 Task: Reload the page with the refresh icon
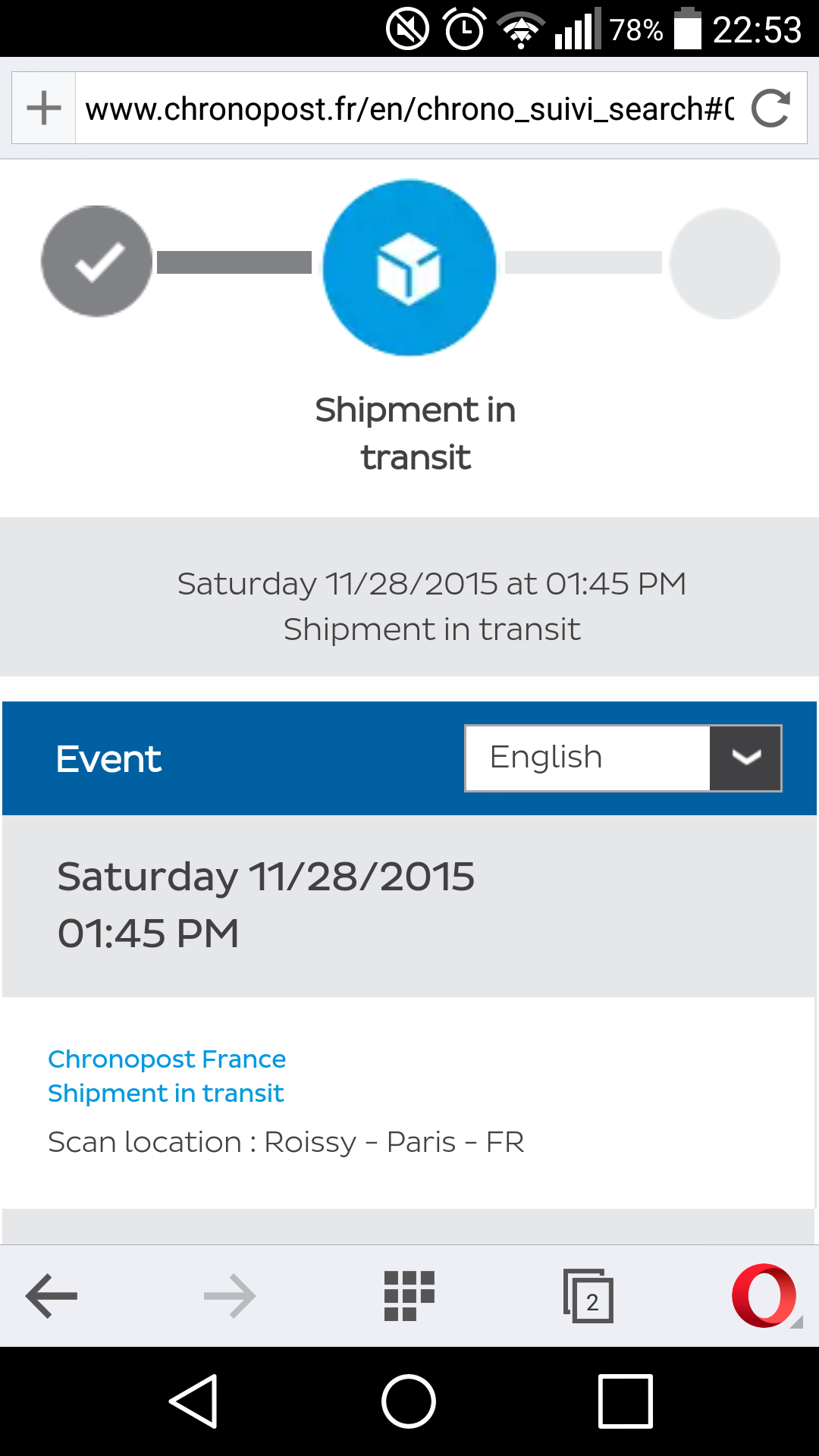click(x=770, y=108)
